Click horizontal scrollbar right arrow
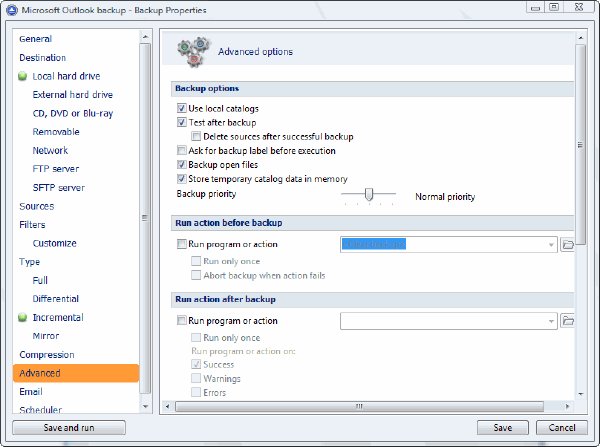Image resolution: width=600 pixels, height=447 pixels. [567, 406]
